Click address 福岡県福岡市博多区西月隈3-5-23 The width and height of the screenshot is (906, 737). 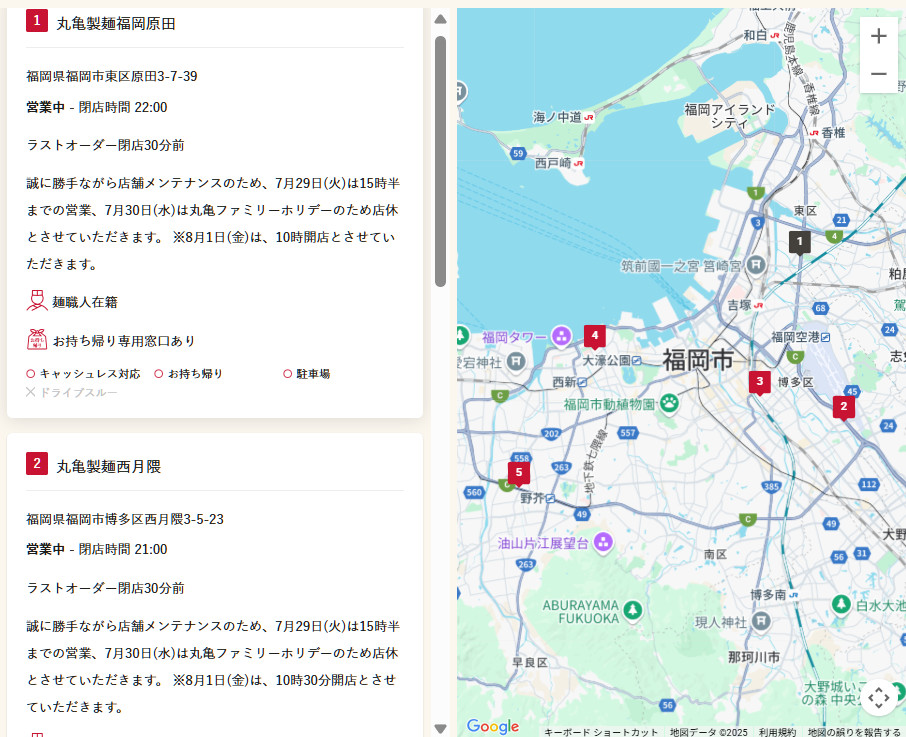point(125,519)
